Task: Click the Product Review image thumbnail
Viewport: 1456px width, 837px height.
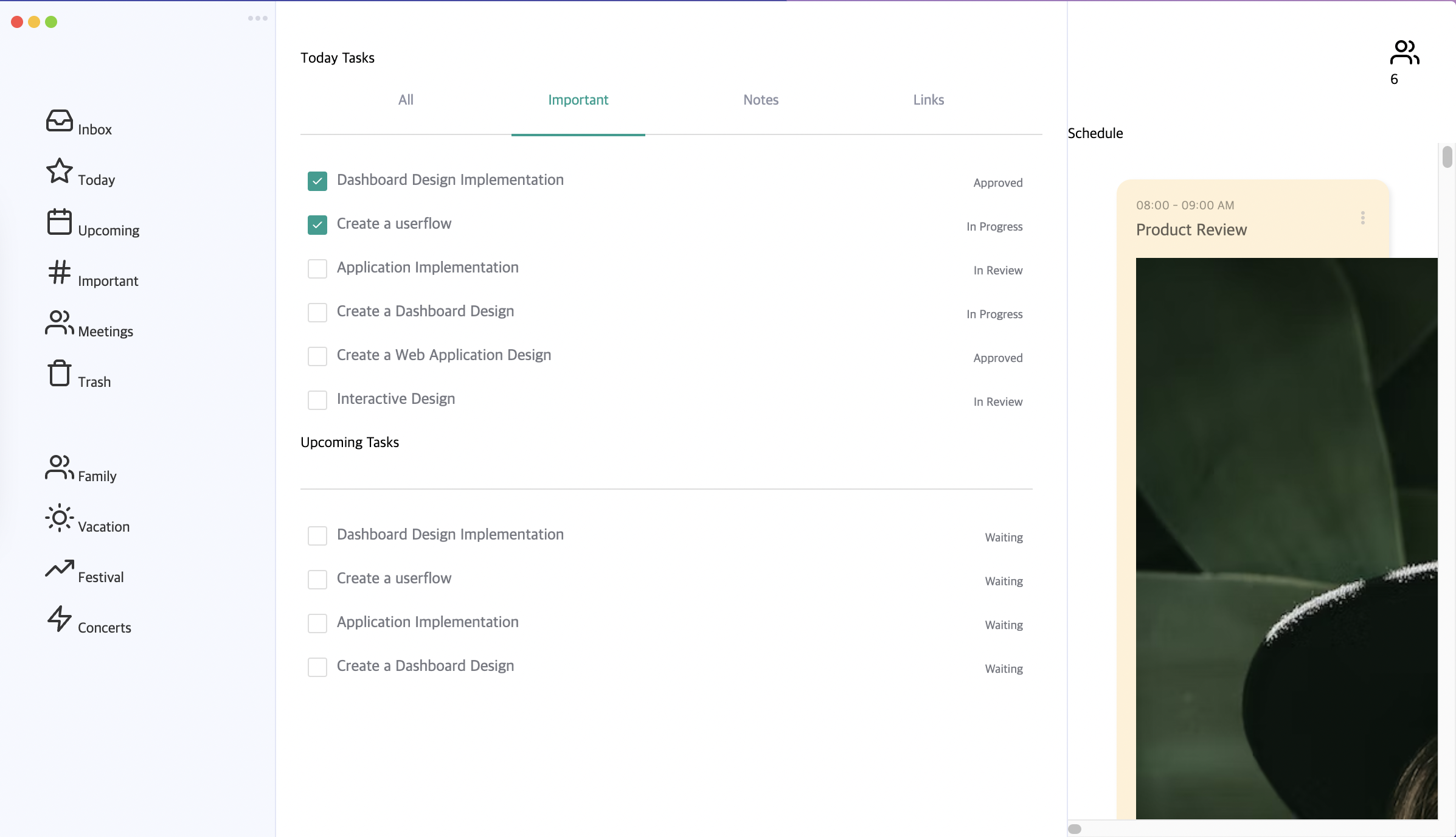Action: (x=1286, y=538)
